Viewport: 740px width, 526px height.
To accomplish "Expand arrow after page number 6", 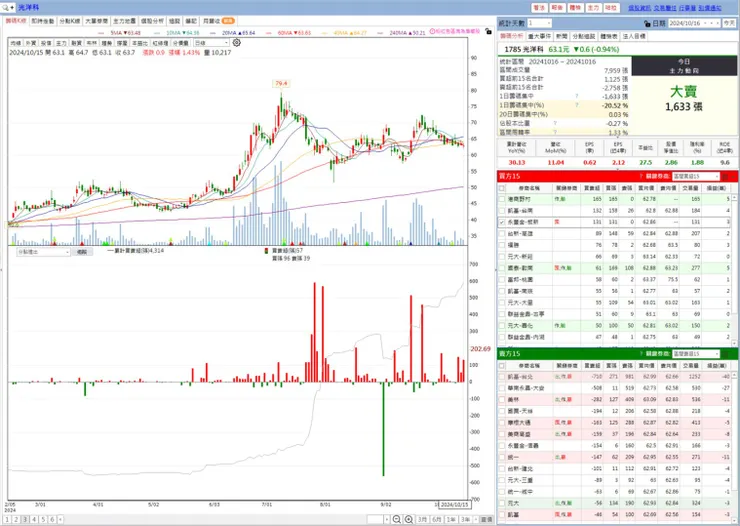I will tap(60, 519).
